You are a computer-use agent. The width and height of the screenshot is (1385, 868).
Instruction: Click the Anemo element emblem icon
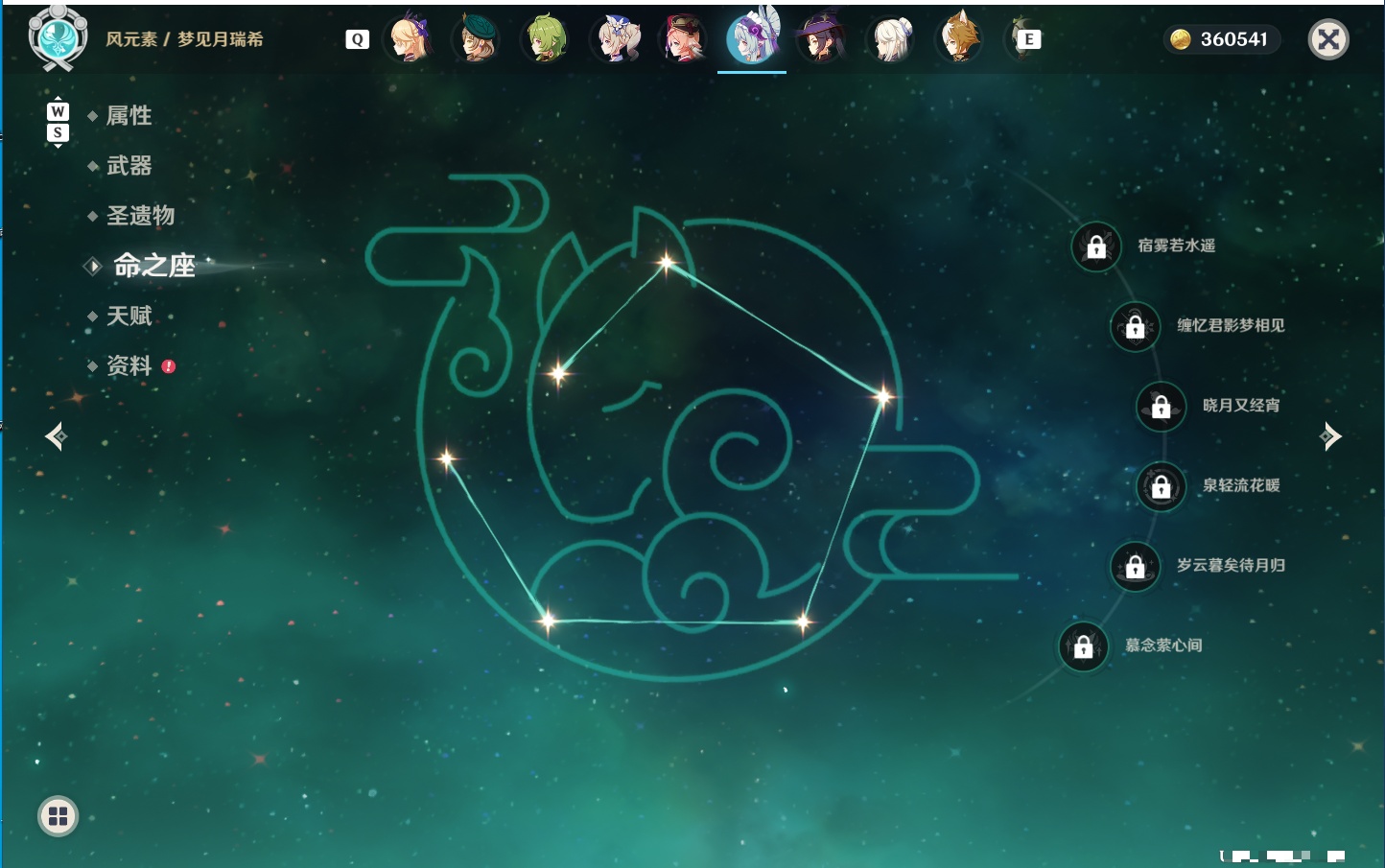pos(58,38)
